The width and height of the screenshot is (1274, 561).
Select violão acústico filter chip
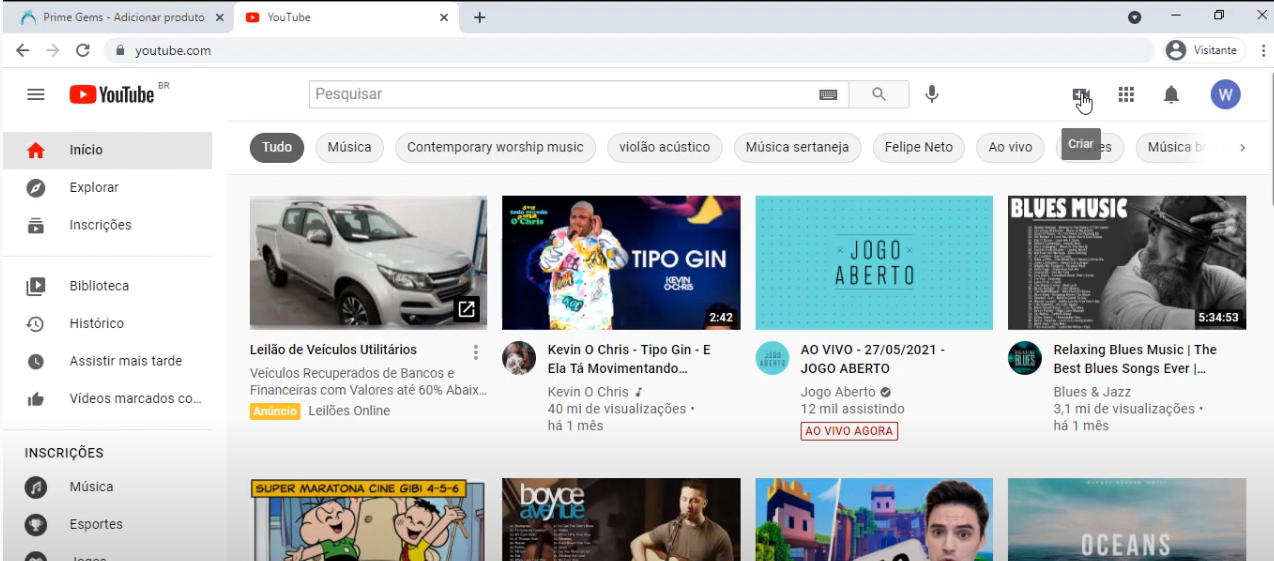tap(665, 147)
